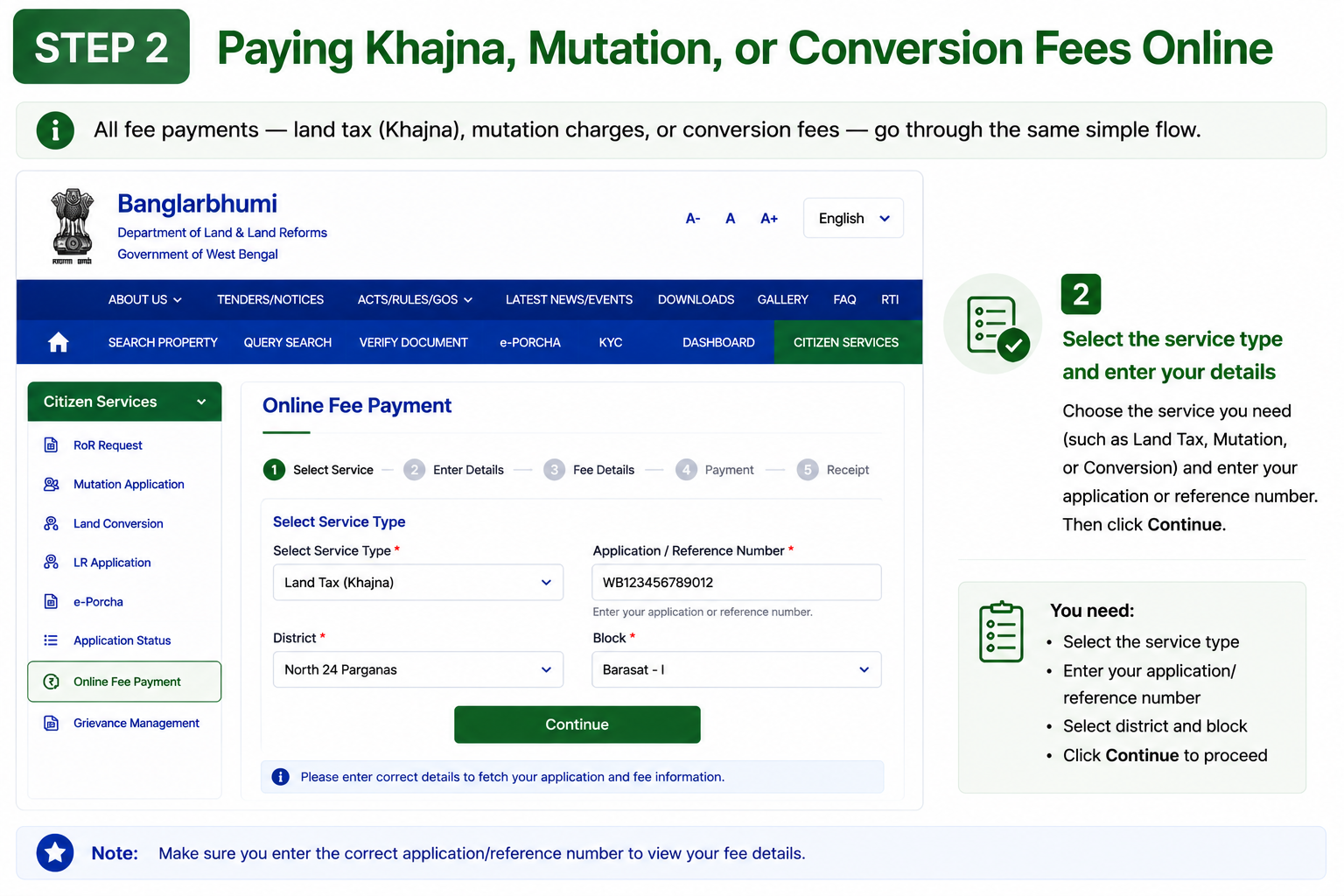Click the Application Status list icon

(51, 640)
